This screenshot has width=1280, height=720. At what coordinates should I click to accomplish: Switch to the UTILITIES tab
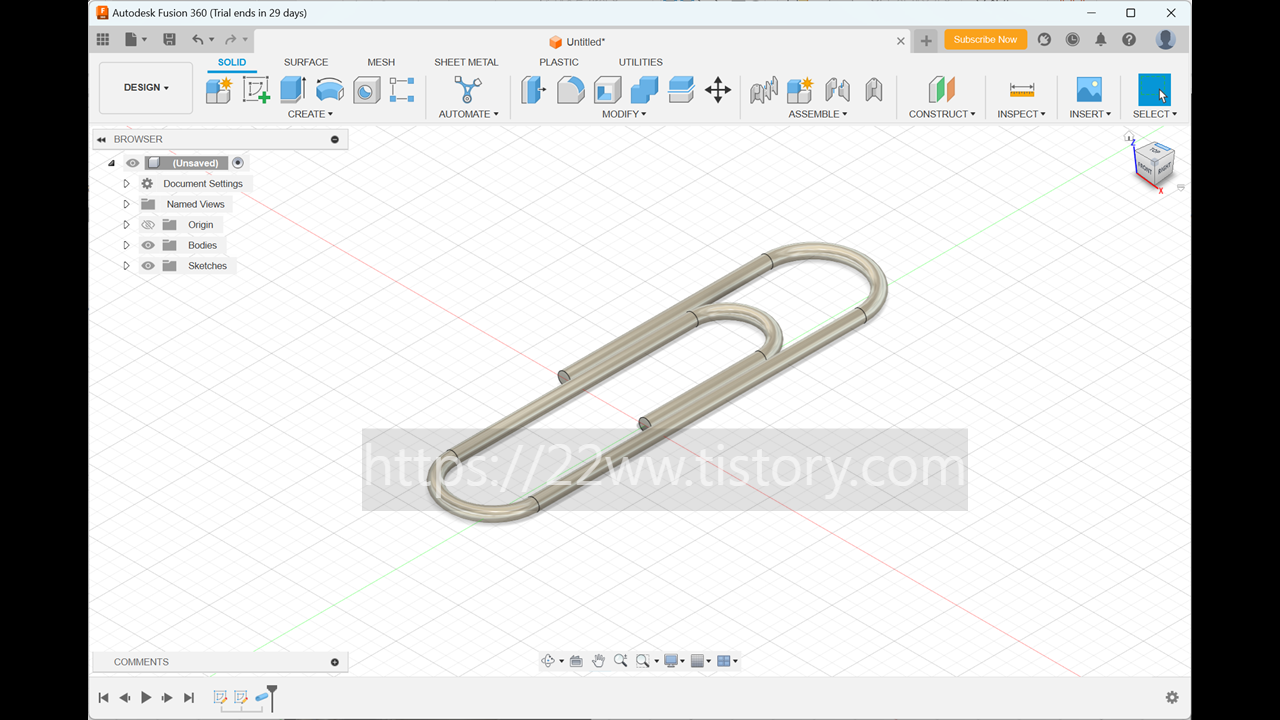click(640, 62)
